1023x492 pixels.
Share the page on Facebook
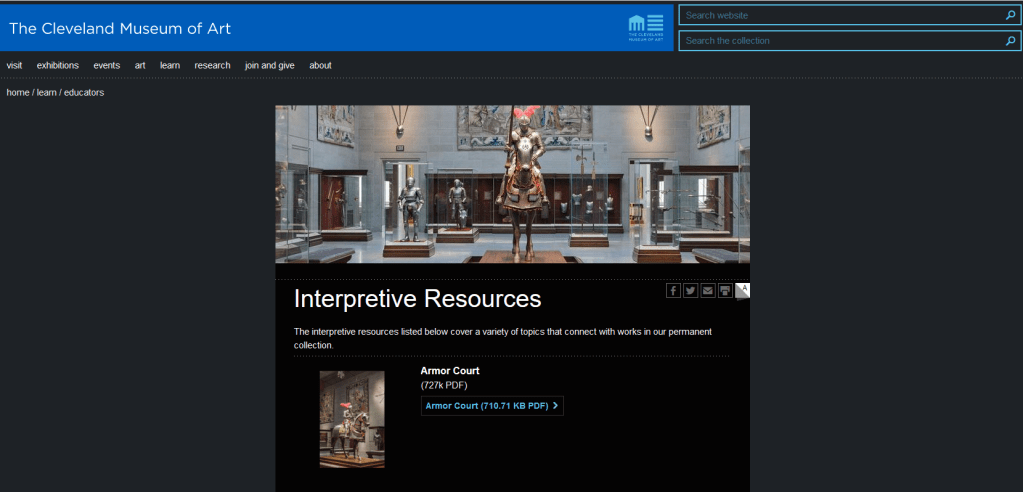pyautogui.click(x=673, y=291)
